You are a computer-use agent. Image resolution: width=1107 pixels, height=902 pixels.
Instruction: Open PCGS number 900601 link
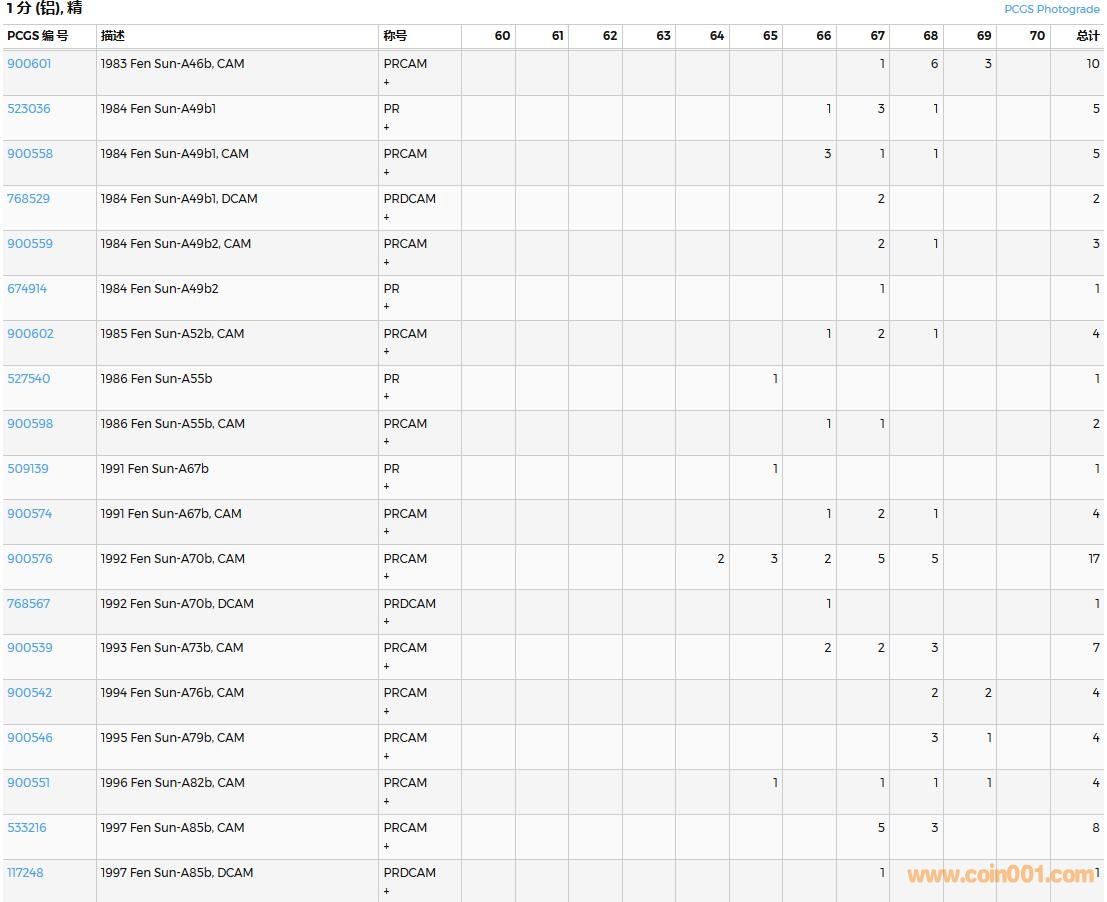[29, 64]
